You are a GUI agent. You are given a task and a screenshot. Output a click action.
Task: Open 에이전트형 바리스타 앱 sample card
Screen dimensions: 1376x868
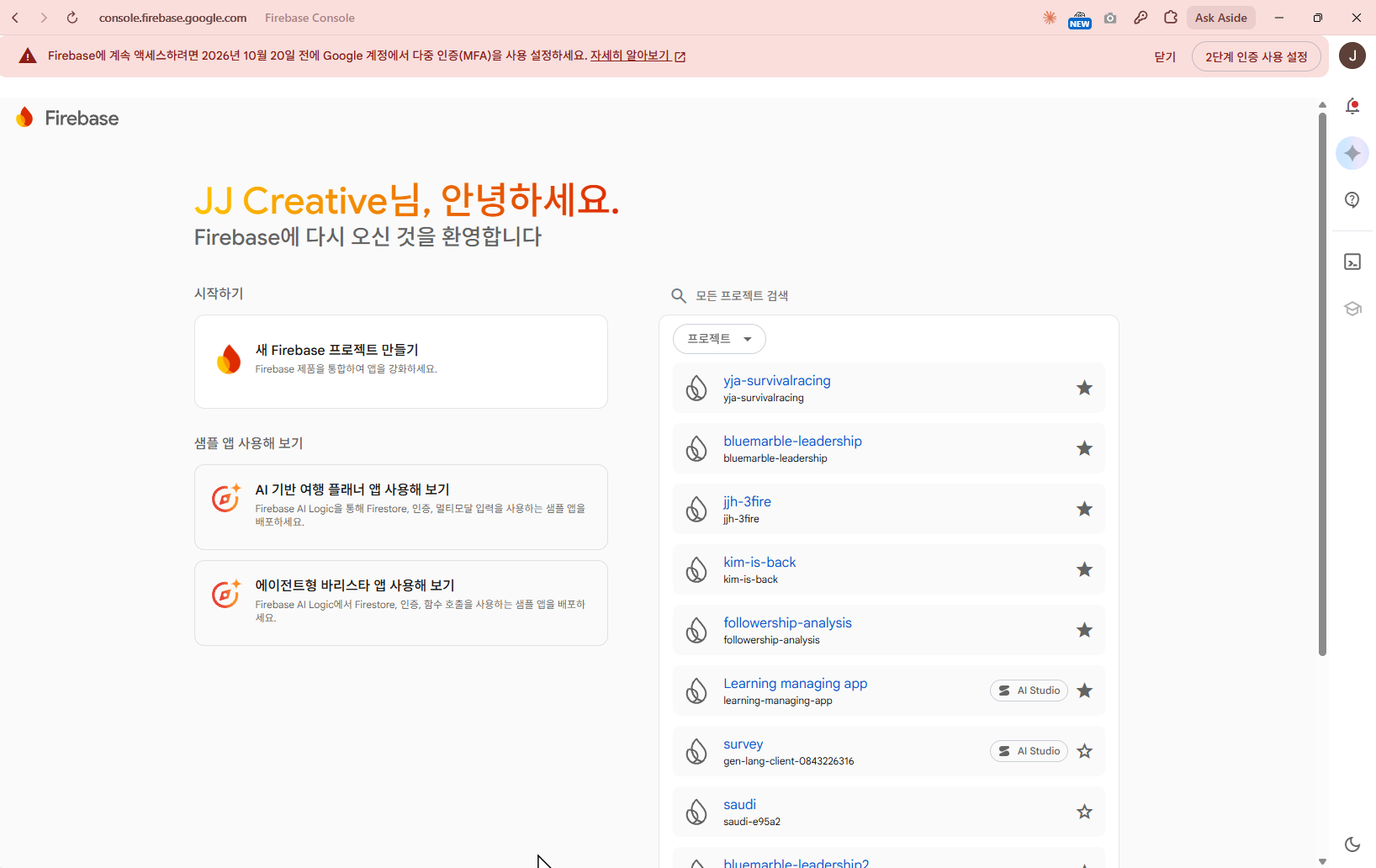pyautogui.click(x=401, y=603)
